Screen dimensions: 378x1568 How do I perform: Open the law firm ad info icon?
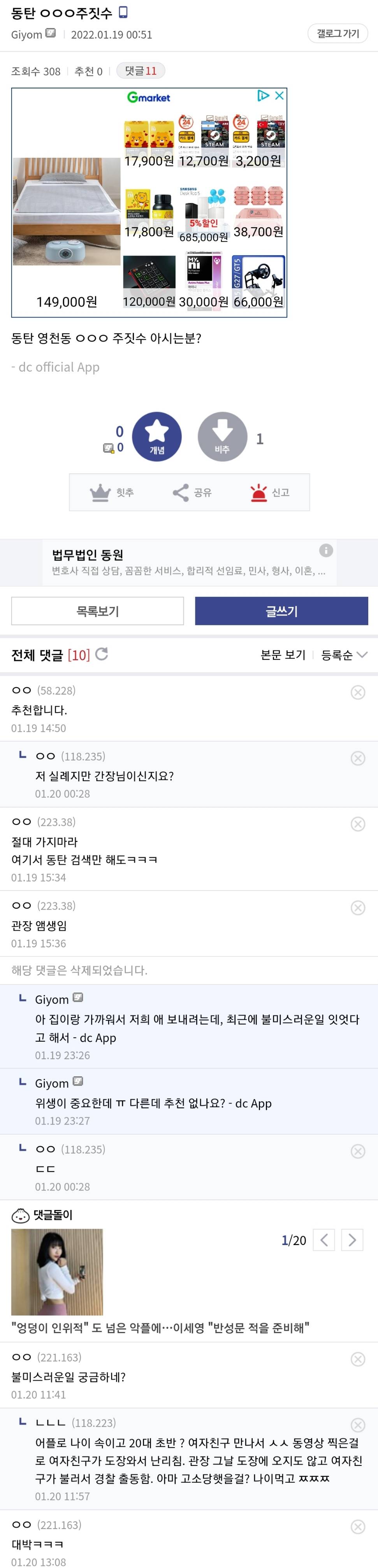[326, 550]
